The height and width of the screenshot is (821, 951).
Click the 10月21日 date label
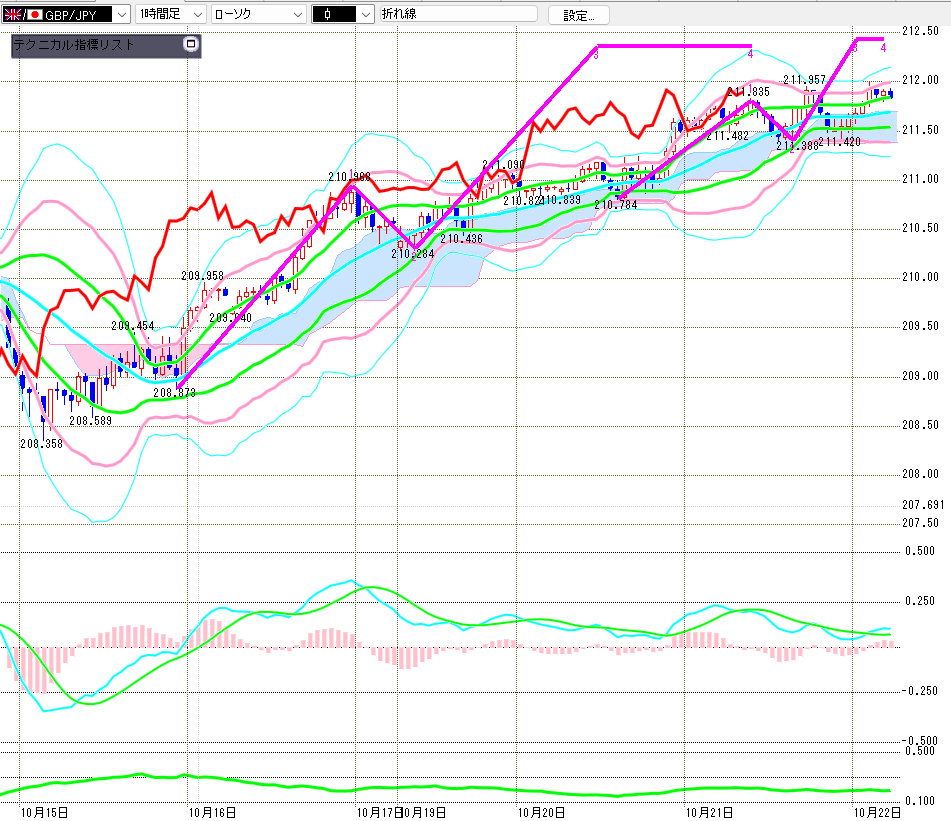click(x=709, y=813)
